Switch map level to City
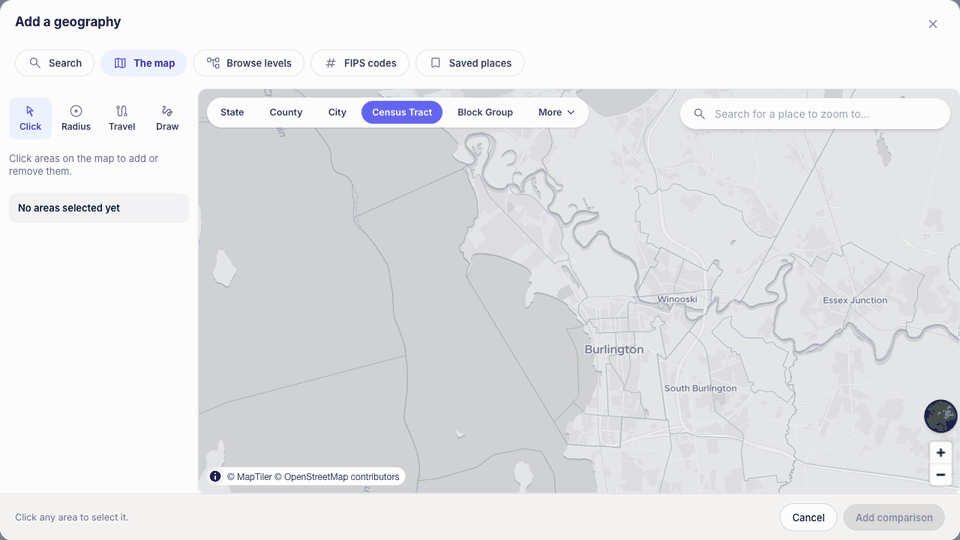960x540 pixels. tap(337, 112)
